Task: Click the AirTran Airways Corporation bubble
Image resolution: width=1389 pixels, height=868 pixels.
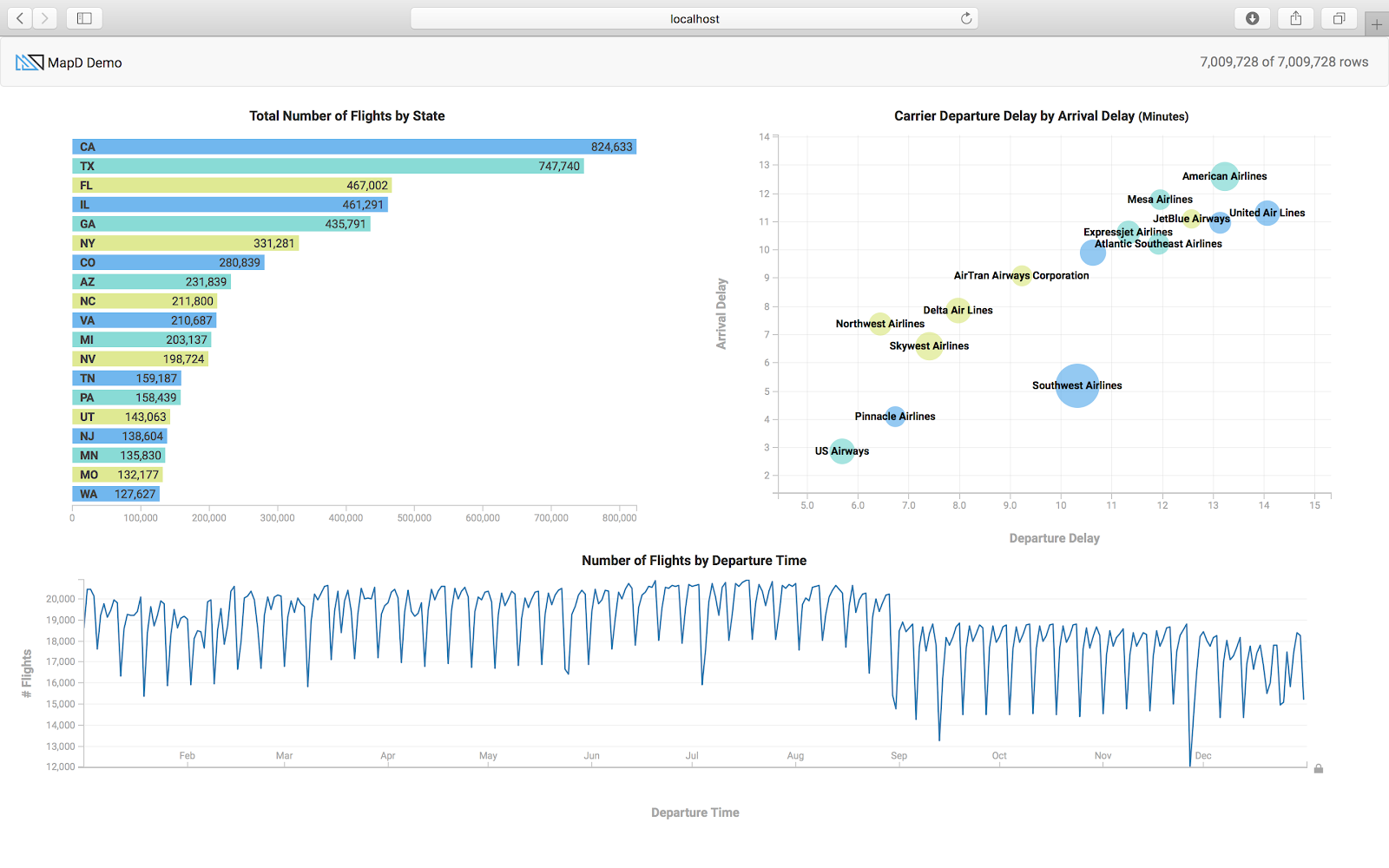Action: (1022, 276)
